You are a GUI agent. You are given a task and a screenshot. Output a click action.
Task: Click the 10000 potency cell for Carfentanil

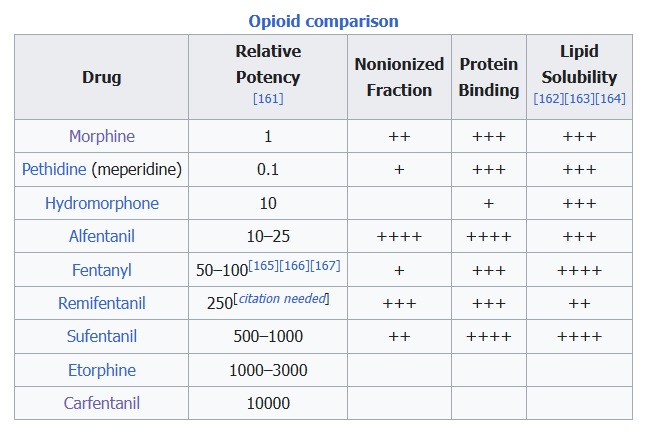pos(268,403)
